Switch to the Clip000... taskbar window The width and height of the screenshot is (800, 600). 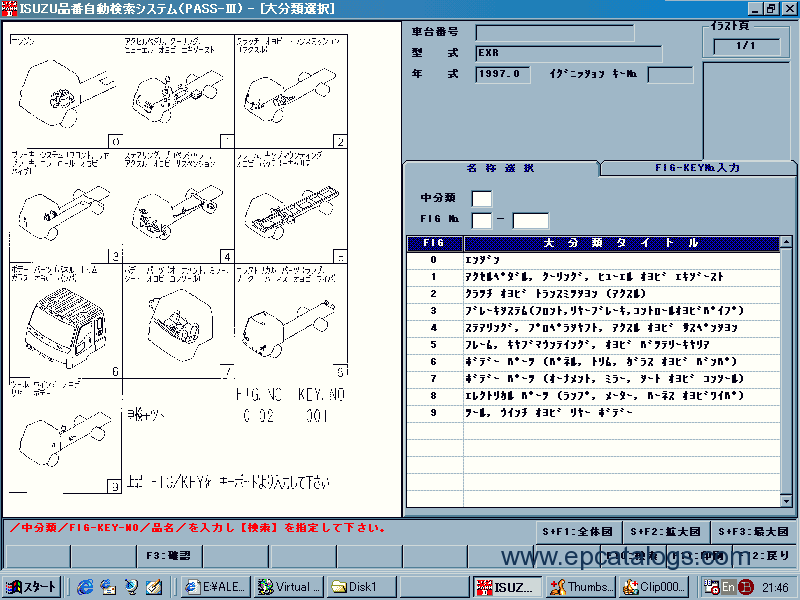654,587
